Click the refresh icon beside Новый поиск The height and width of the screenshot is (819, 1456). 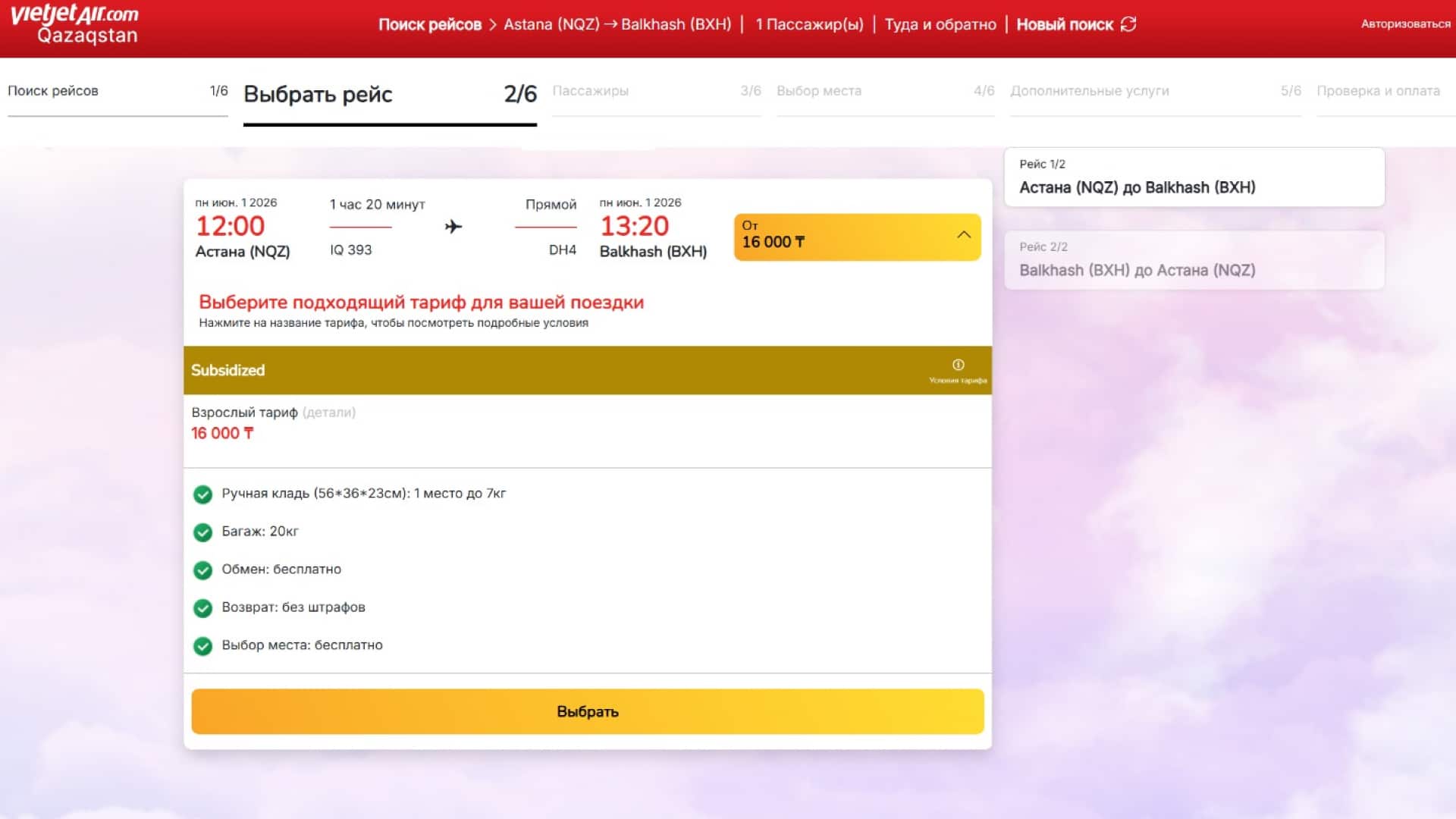1128,24
